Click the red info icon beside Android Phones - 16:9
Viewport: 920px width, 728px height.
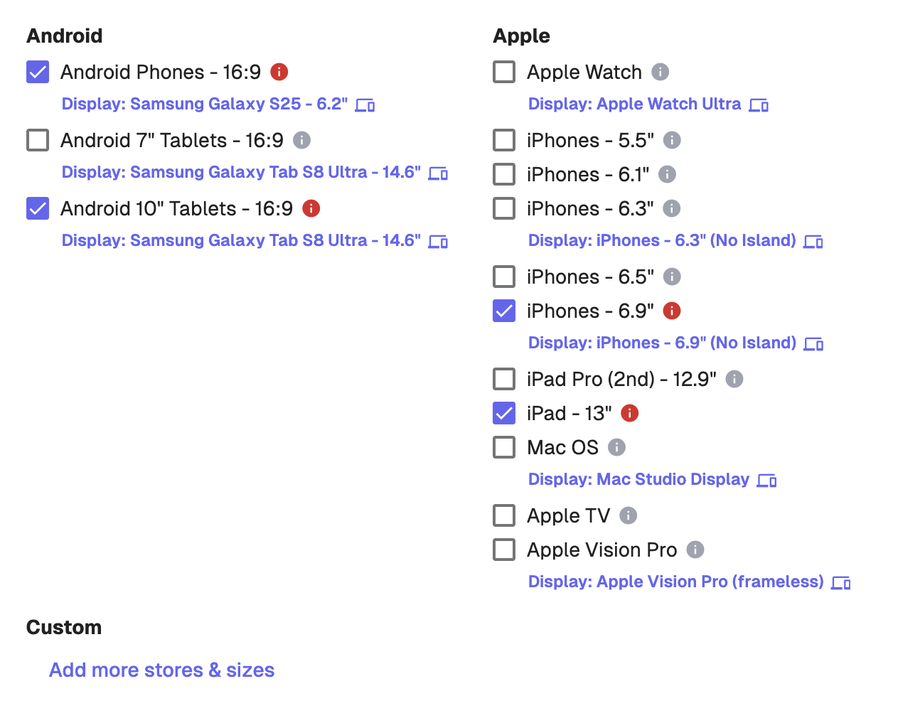[279, 72]
